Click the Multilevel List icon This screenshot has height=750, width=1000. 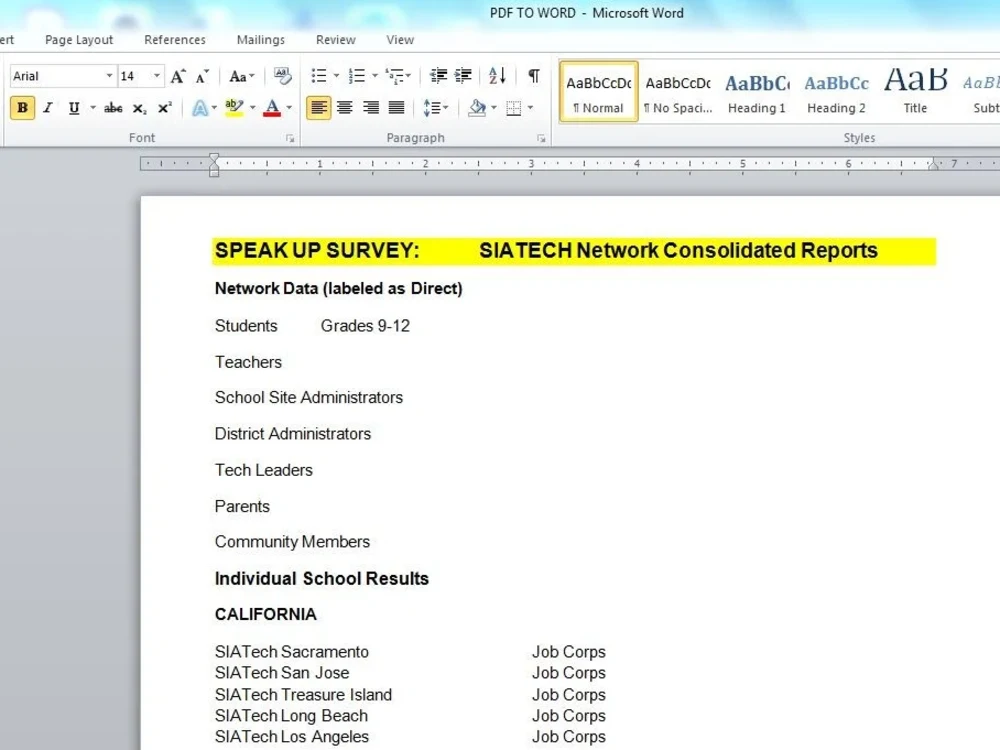coord(395,76)
